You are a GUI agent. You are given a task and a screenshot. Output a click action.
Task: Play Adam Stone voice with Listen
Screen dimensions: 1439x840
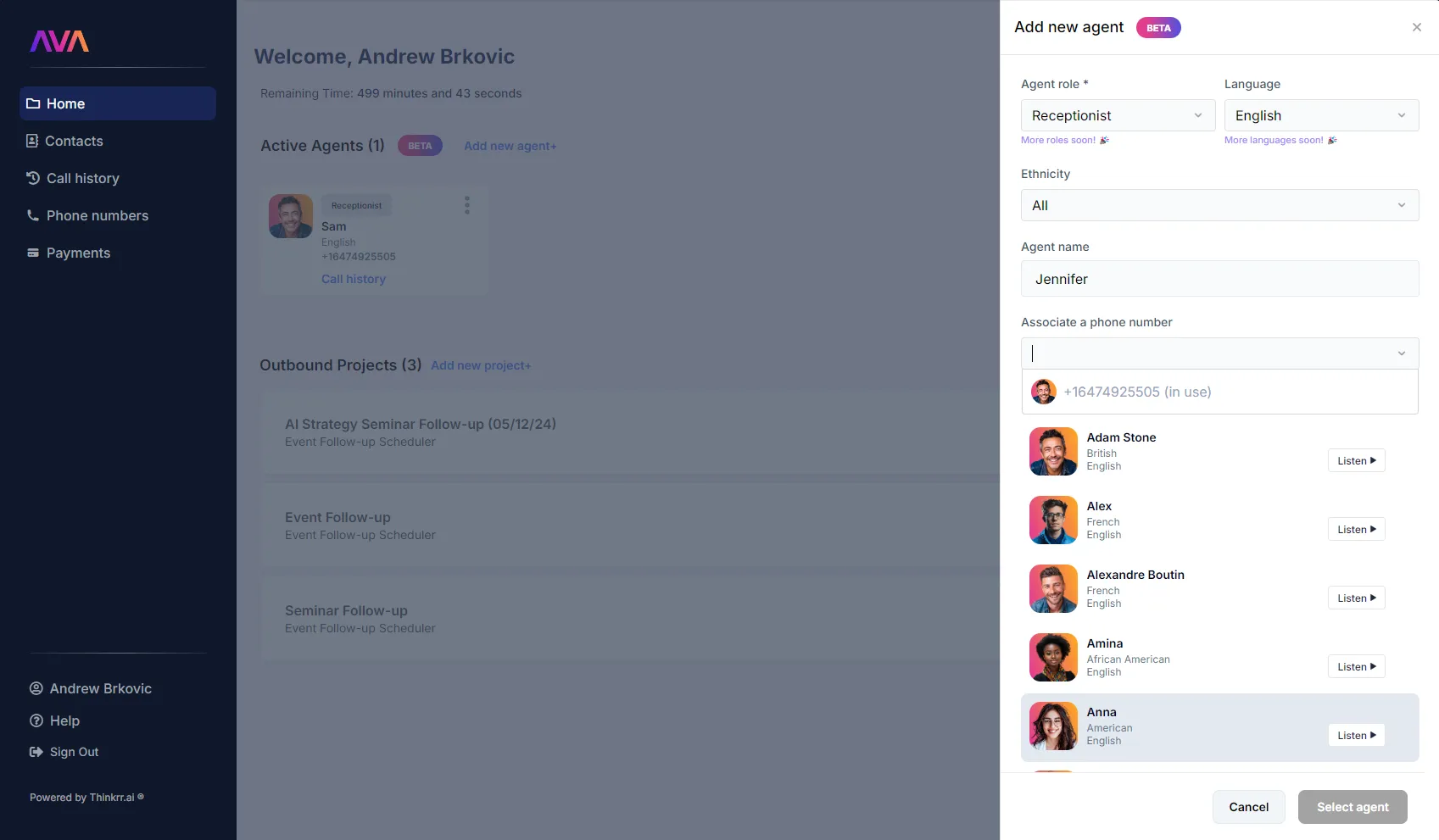(1356, 460)
